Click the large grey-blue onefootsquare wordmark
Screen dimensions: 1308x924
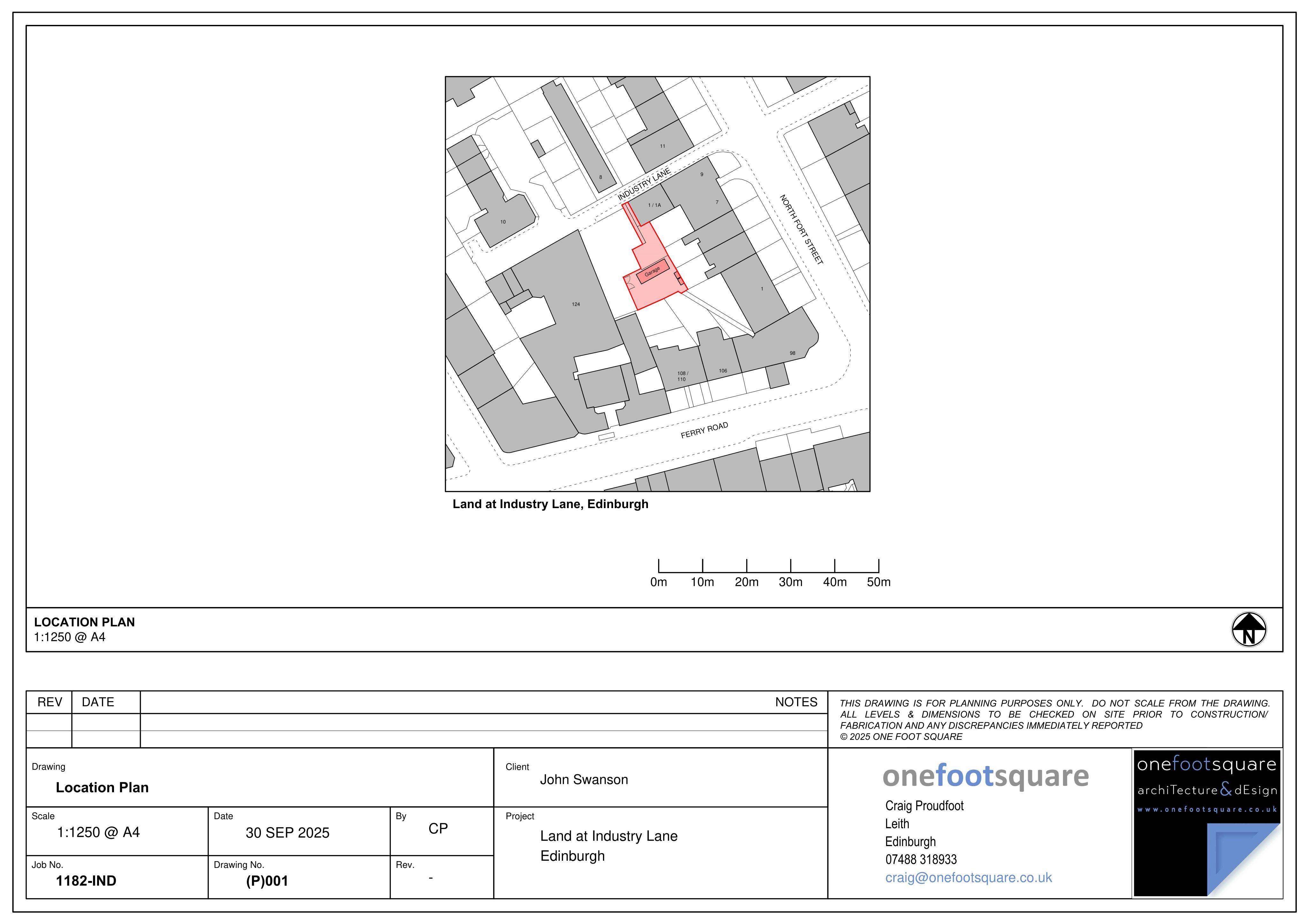point(985,777)
